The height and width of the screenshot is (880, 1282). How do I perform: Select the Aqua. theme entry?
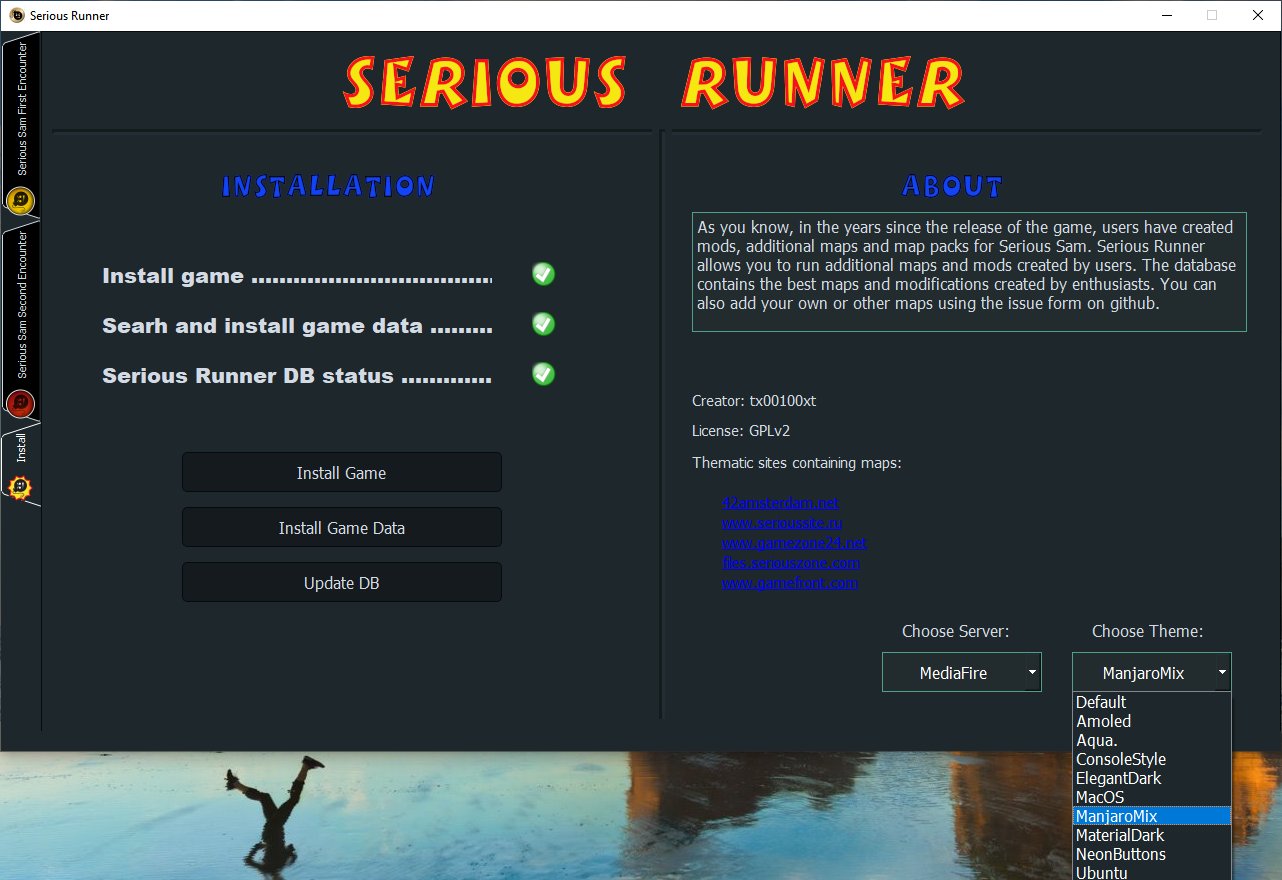1152,740
